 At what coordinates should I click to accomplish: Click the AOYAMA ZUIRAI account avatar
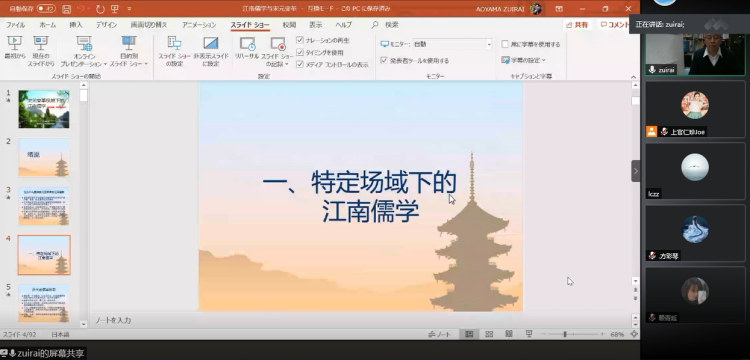[x=536, y=9]
